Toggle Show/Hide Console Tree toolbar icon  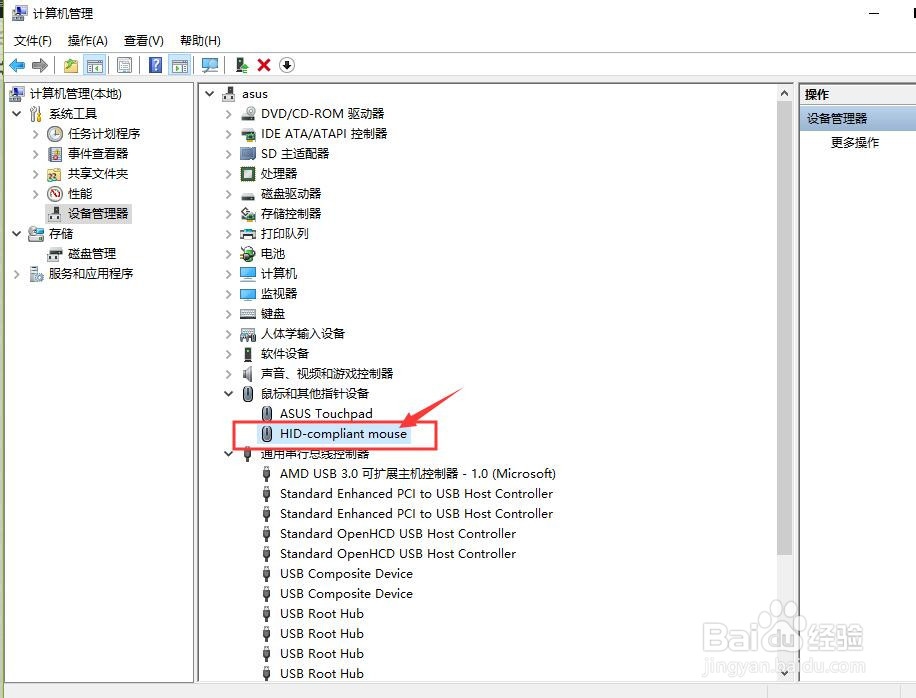(x=94, y=65)
